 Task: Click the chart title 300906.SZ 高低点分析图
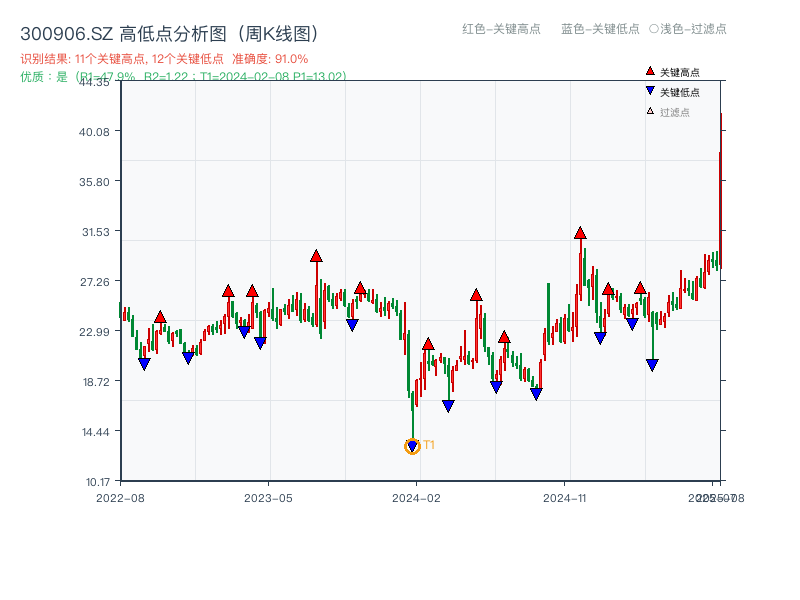(x=170, y=34)
